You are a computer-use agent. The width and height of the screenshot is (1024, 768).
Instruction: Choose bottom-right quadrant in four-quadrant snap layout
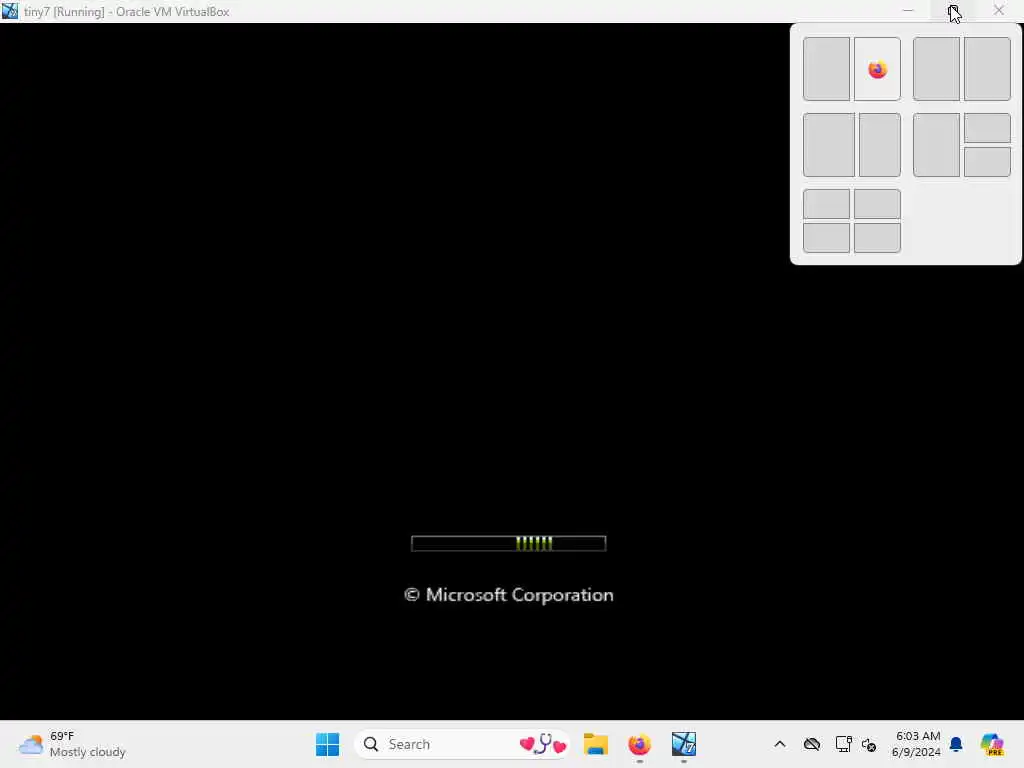[877, 238]
